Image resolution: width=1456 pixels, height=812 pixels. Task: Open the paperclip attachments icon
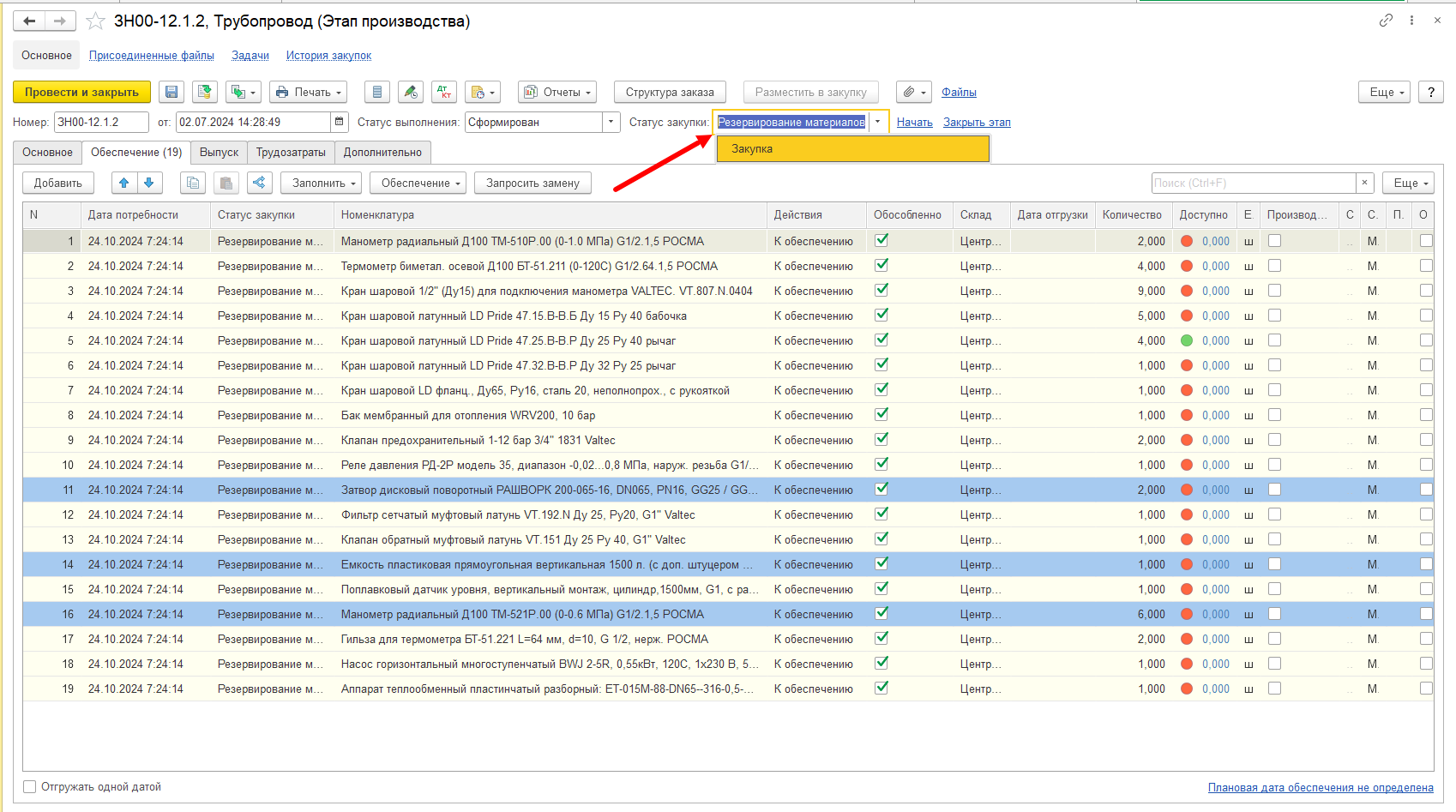click(x=914, y=92)
